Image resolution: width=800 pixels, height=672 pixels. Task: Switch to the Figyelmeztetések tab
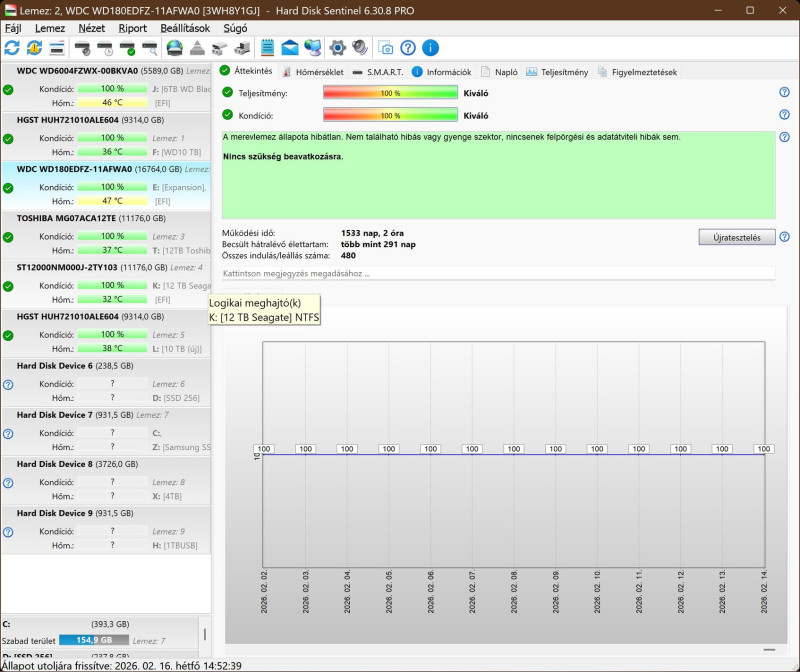click(638, 72)
